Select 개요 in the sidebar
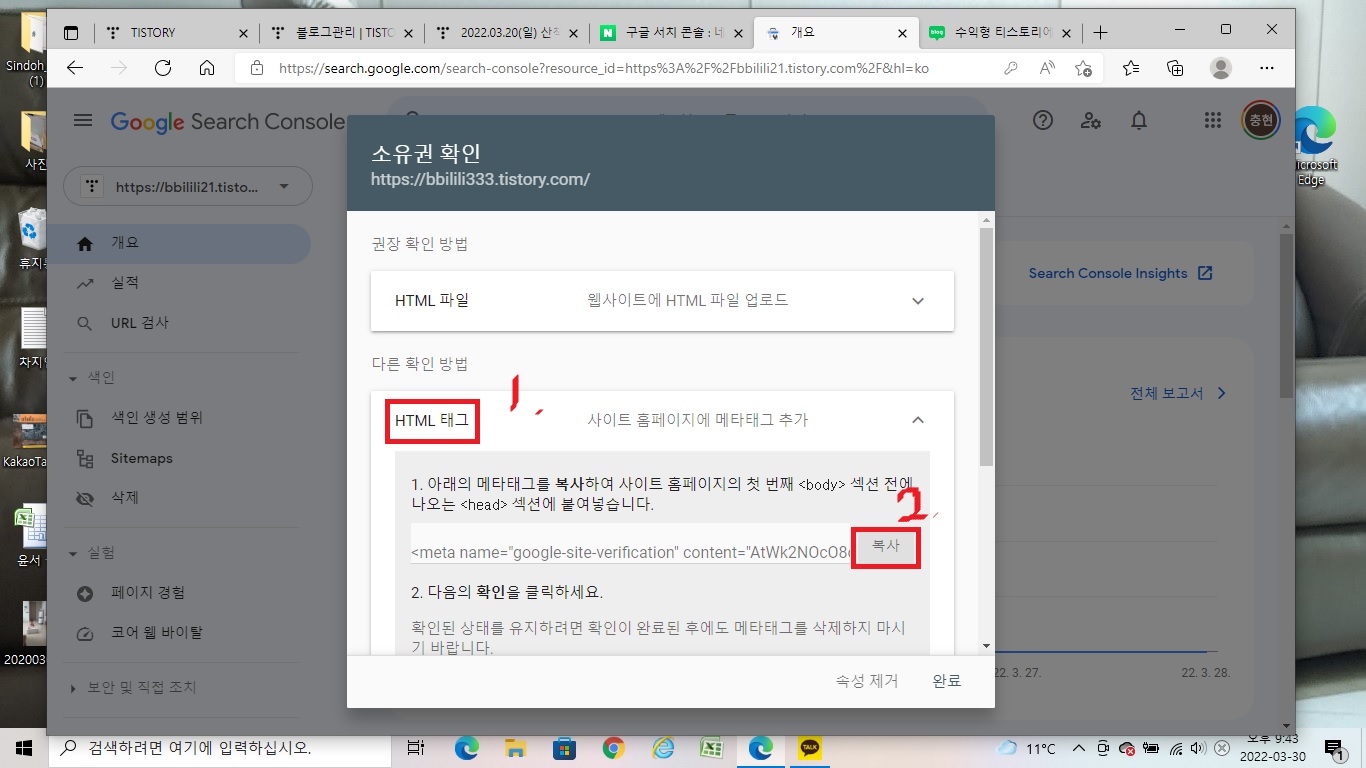 pos(179,244)
